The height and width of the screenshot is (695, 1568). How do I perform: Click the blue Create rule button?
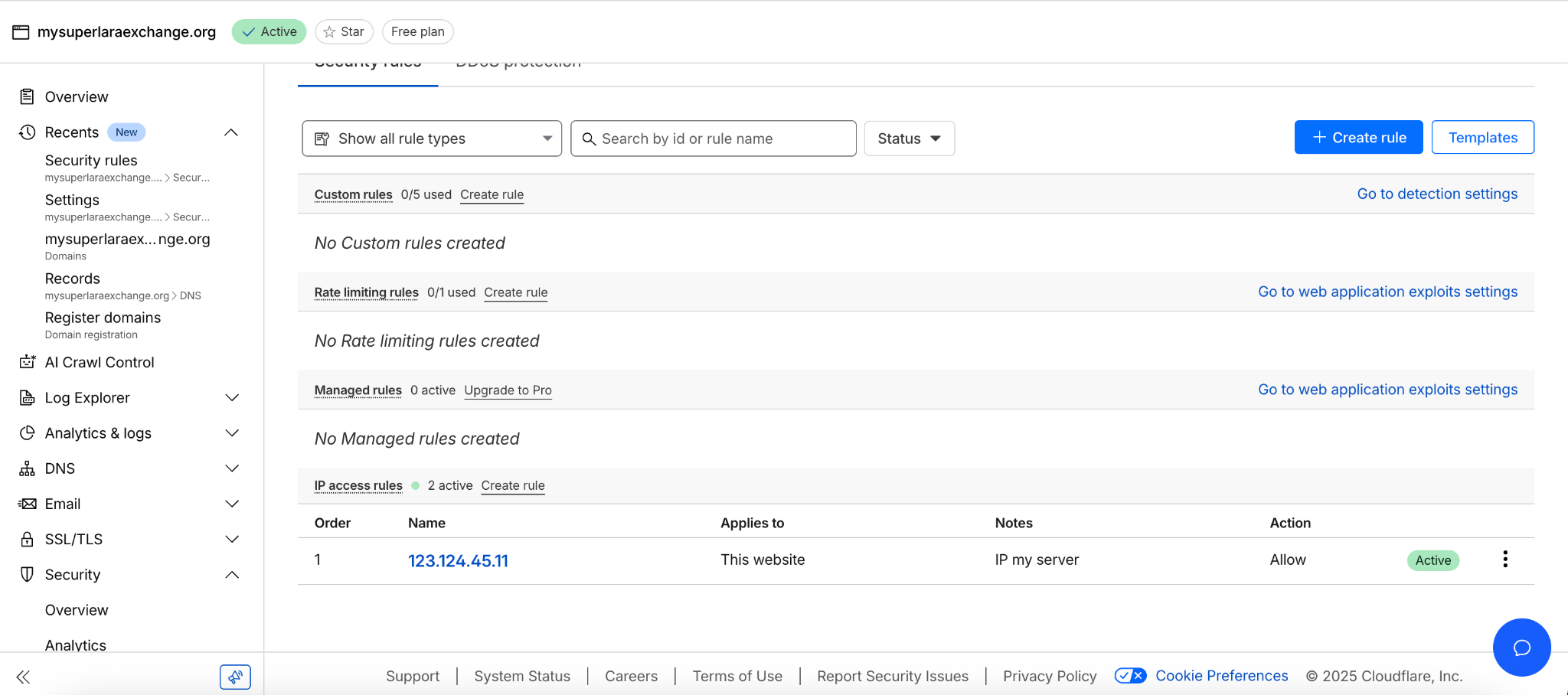click(1358, 138)
